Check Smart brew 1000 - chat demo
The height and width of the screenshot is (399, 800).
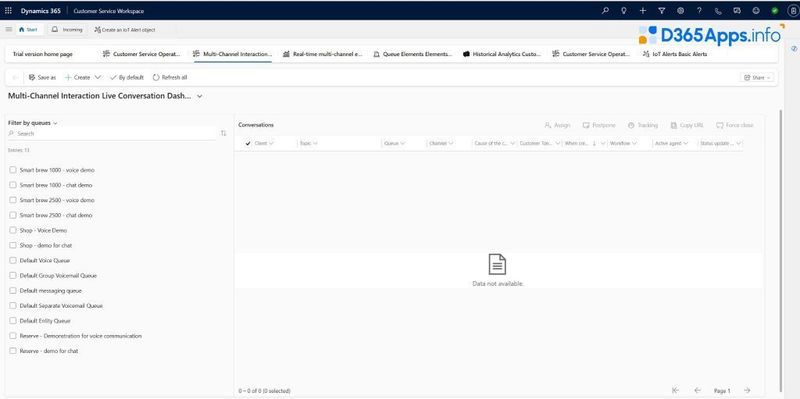(13, 185)
